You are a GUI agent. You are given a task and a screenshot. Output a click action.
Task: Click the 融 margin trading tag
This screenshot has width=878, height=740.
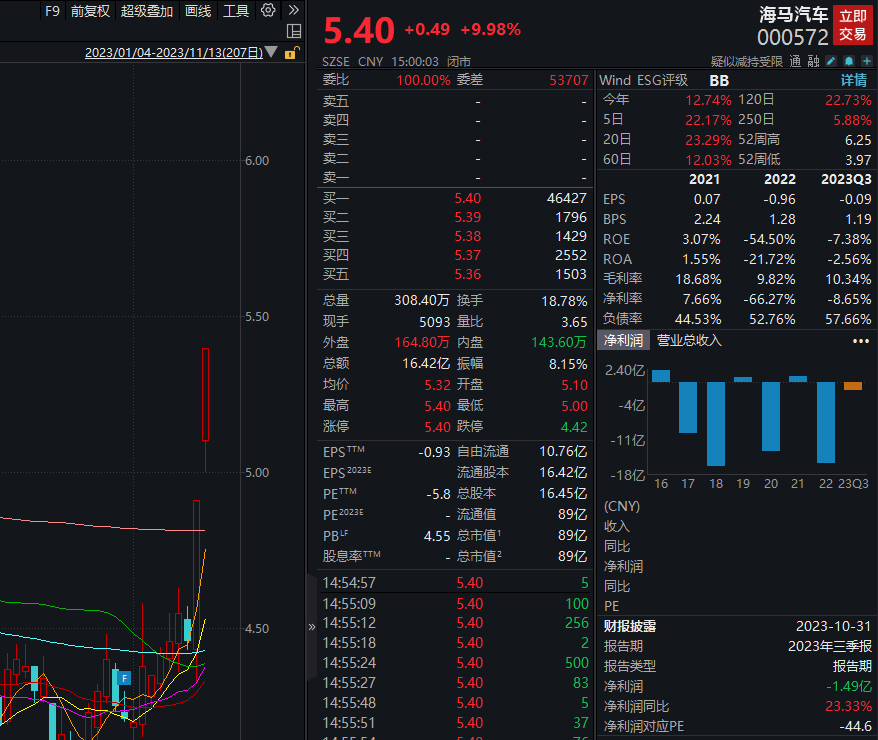click(814, 61)
